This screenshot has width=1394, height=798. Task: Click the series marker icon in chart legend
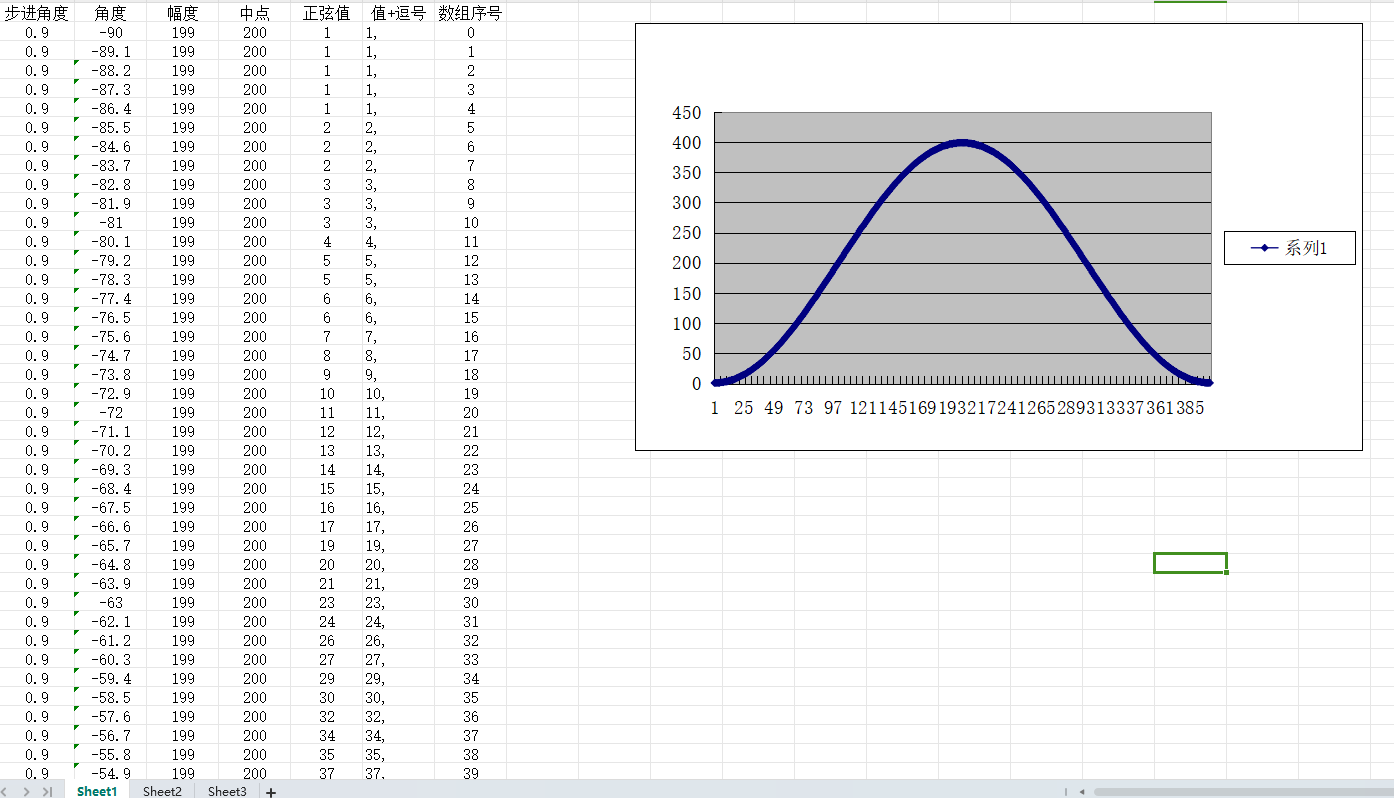pyautogui.click(x=1264, y=248)
